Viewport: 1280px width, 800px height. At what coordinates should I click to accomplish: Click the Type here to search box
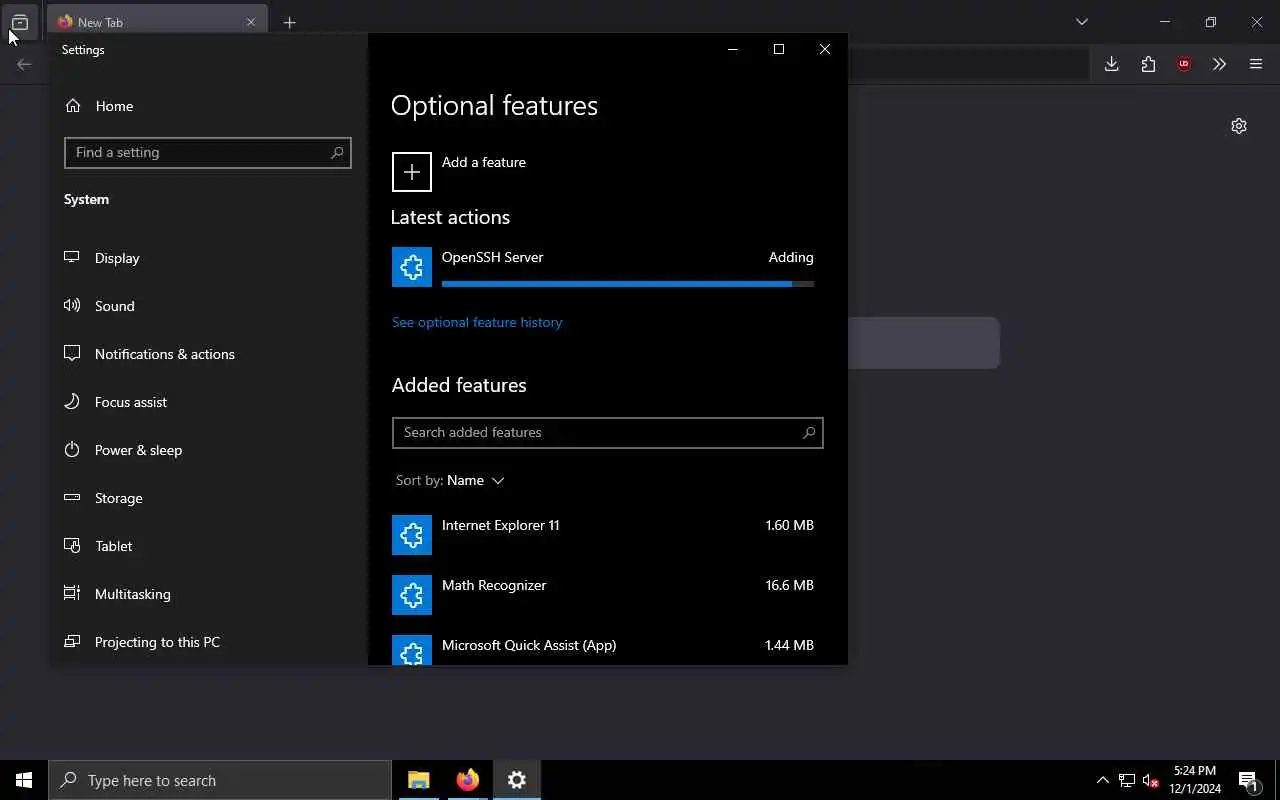click(220, 780)
